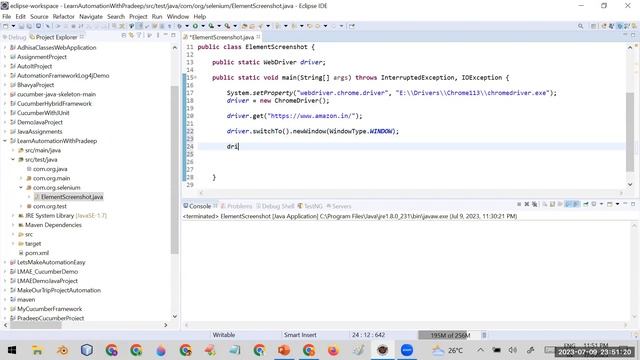Open the Run launch dropdown arrow

click(x=203, y=26)
